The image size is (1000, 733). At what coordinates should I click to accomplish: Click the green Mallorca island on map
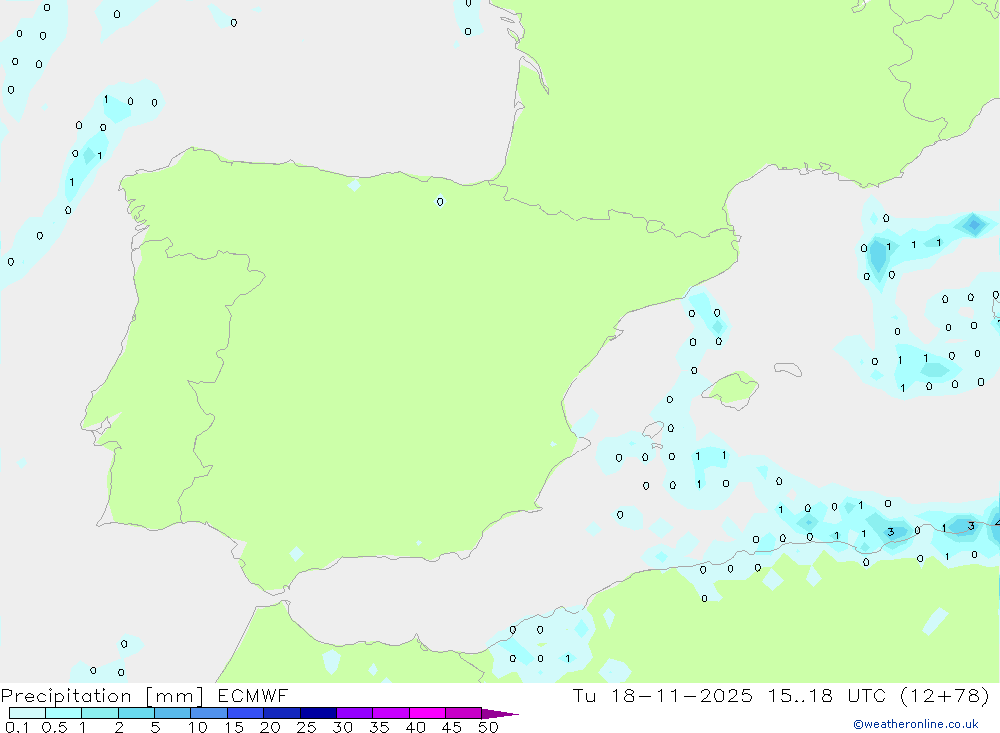[732, 388]
